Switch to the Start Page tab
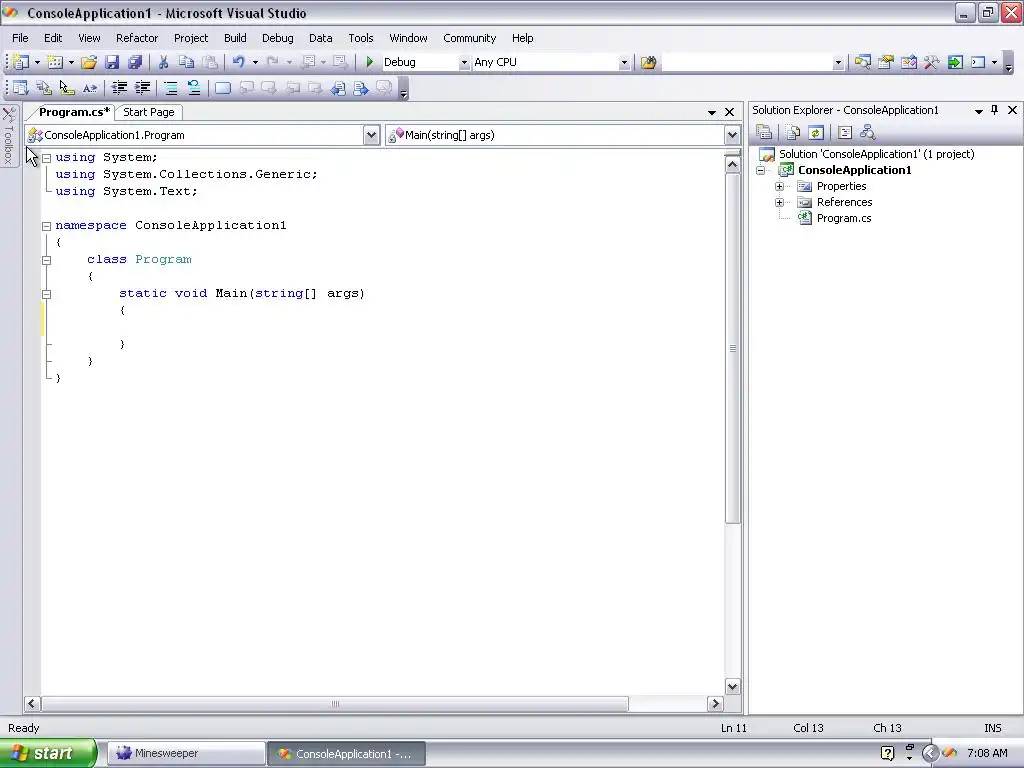This screenshot has height=768, width=1024. 149,112
